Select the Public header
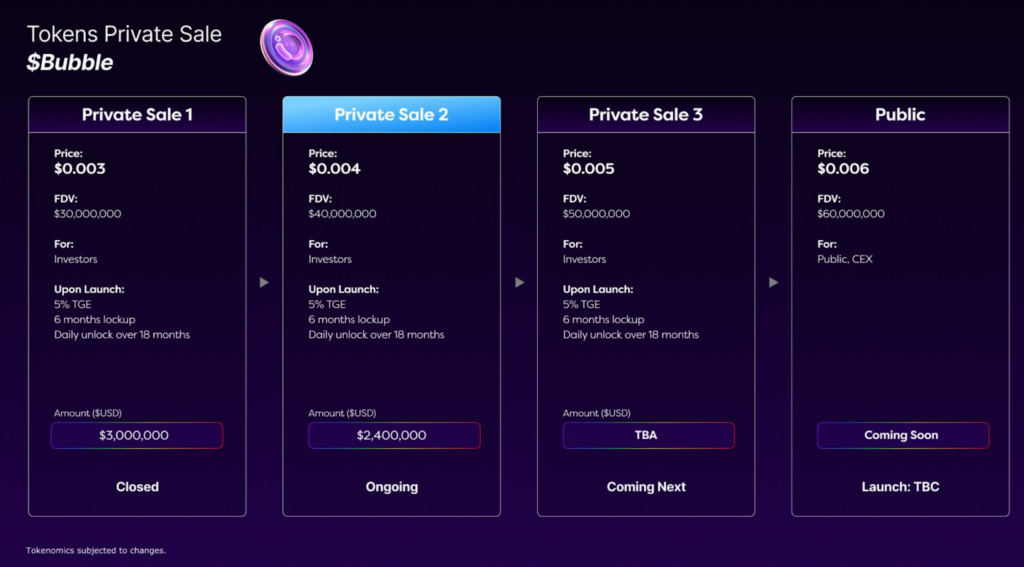This screenshot has height=567, width=1024. 900,115
